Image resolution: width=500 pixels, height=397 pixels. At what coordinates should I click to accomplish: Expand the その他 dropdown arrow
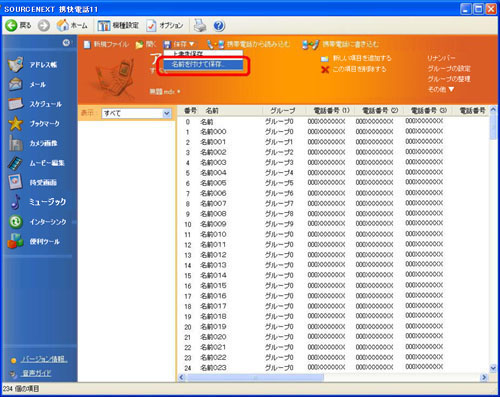tap(451, 89)
